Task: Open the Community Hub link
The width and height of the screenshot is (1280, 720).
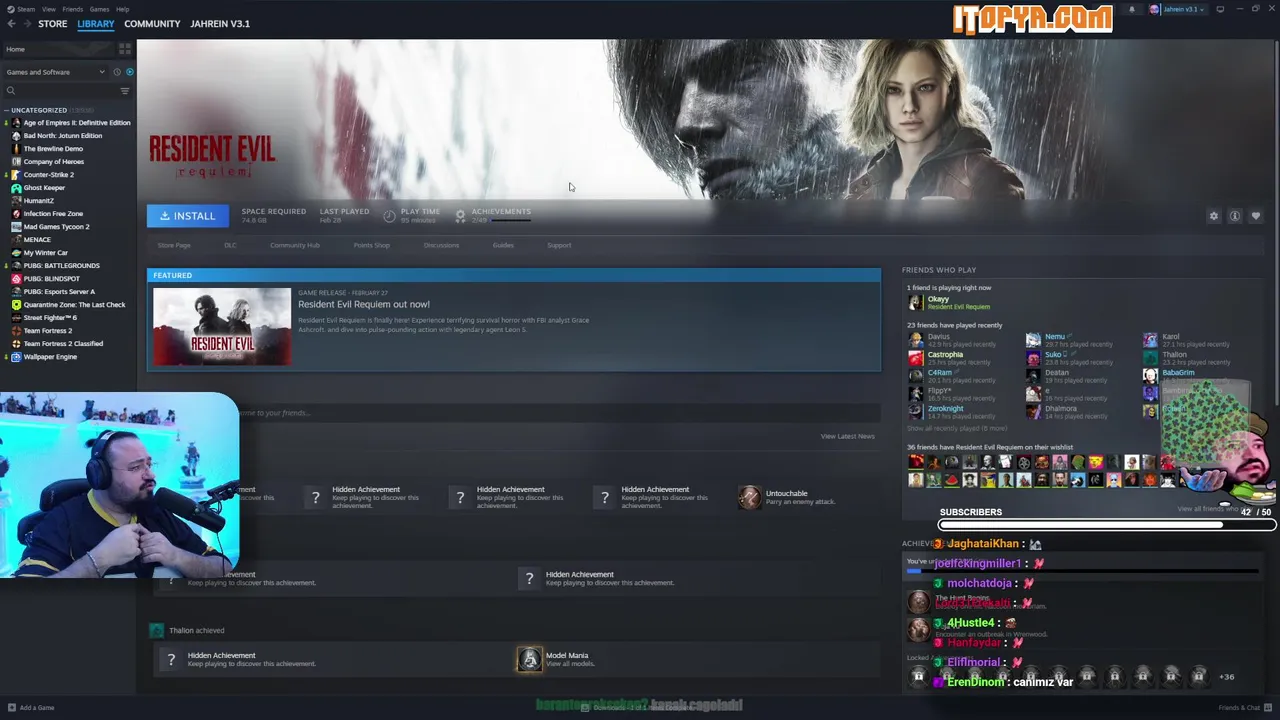Action: (x=295, y=246)
